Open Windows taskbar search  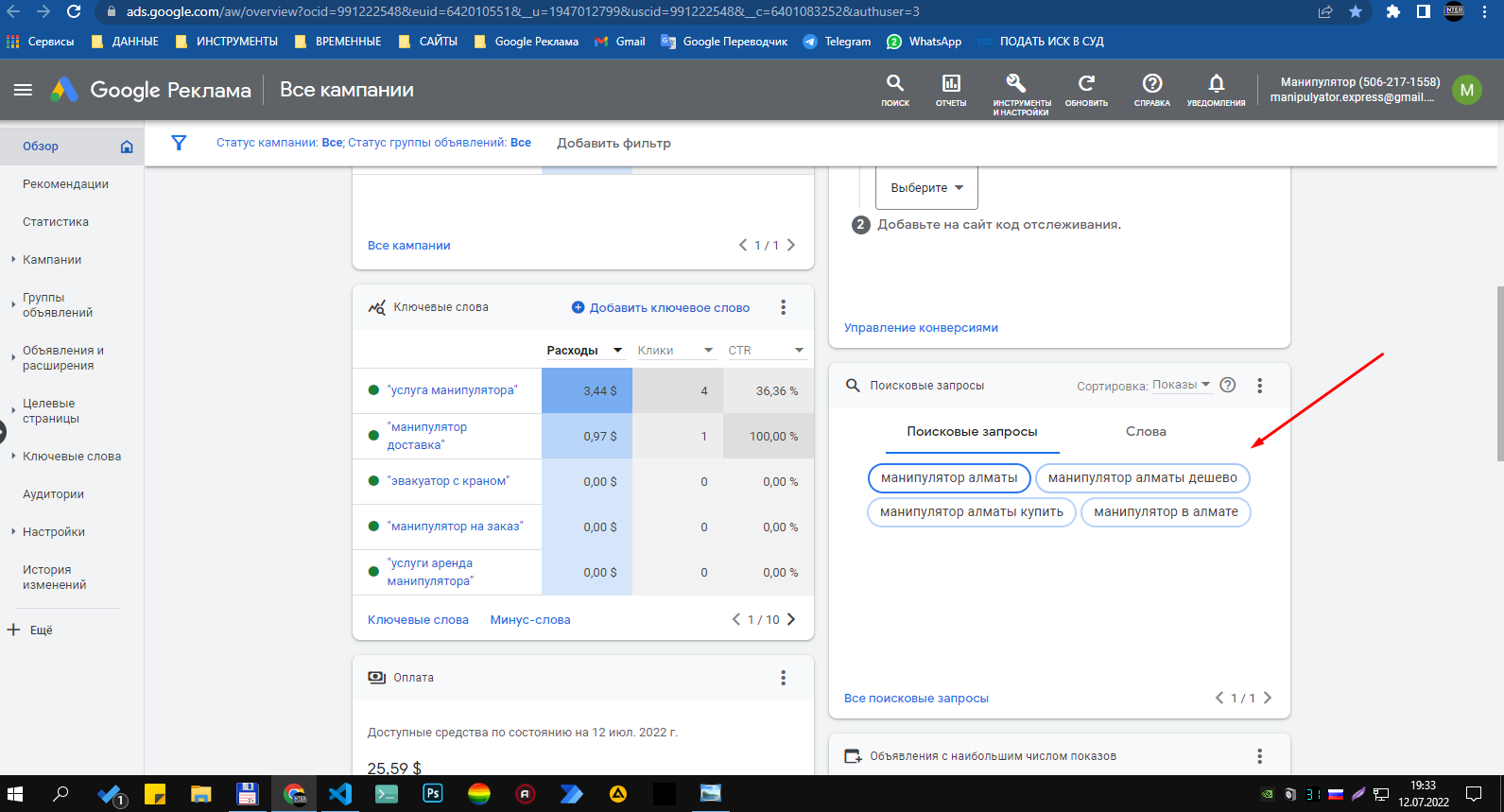[61, 794]
